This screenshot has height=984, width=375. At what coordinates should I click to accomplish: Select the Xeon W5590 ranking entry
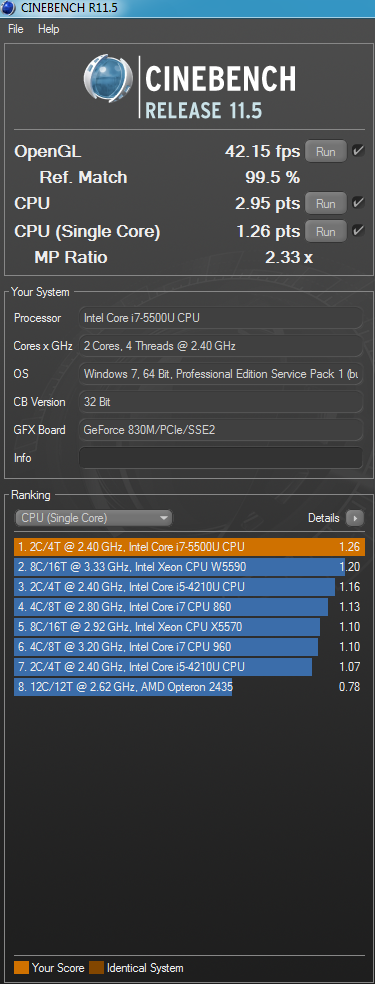(189, 567)
